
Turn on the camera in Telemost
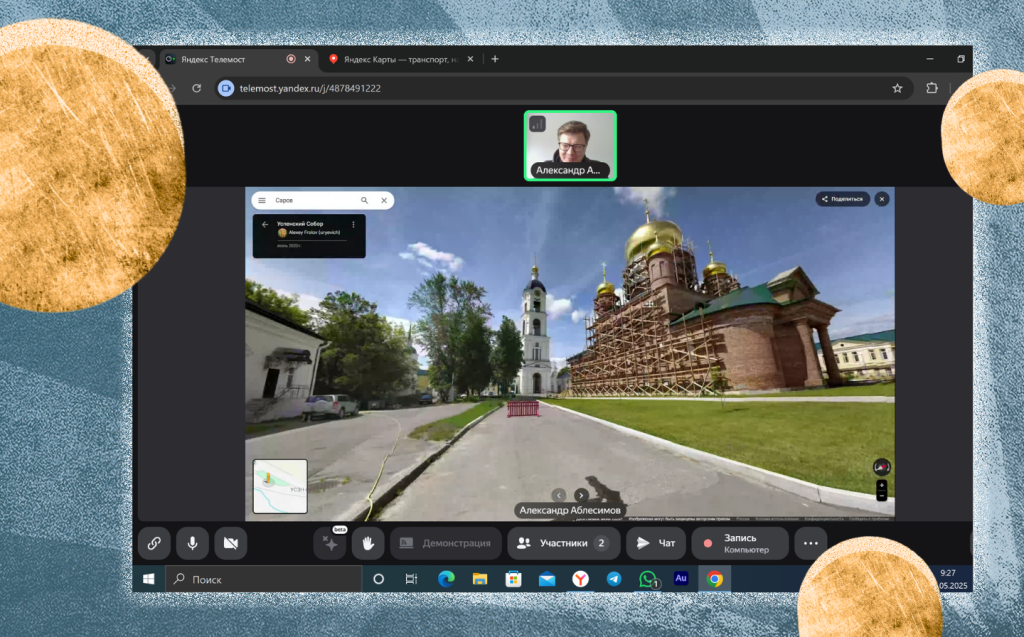(231, 543)
